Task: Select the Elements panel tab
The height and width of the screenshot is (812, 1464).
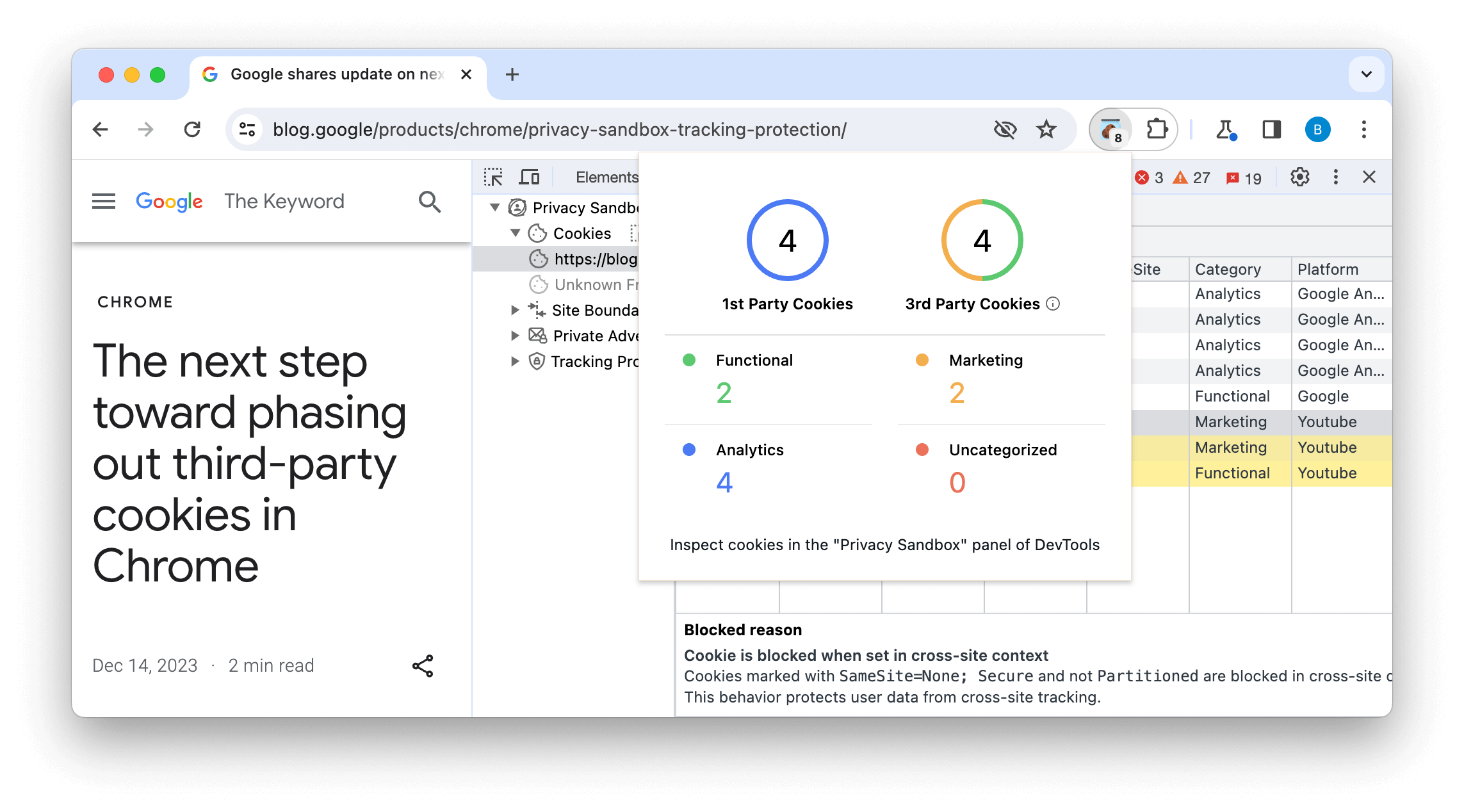Action: click(608, 176)
